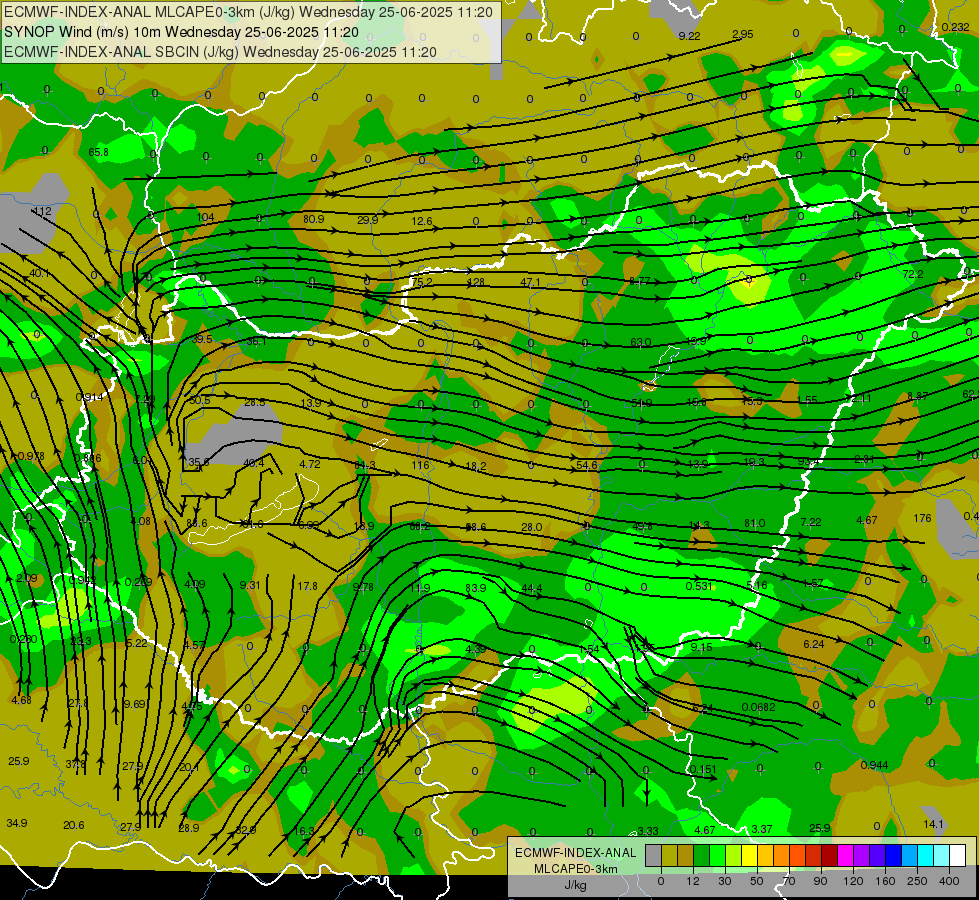The height and width of the screenshot is (900, 979).
Task: Click the map value 176
Action: [922, 518]
